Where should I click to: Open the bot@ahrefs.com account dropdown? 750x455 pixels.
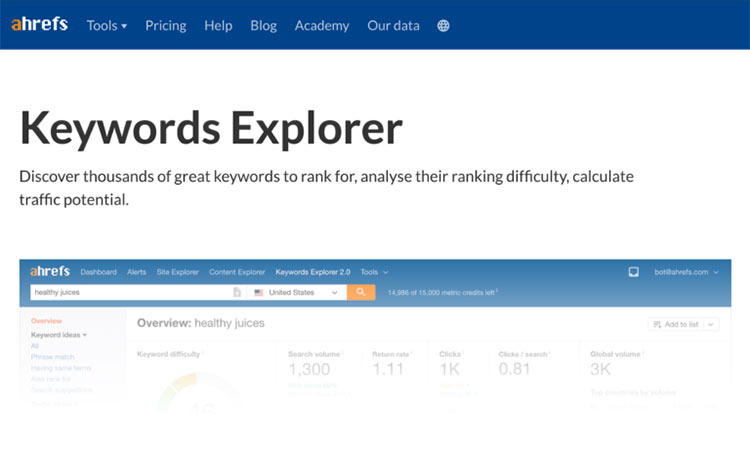tap(686, 272)
